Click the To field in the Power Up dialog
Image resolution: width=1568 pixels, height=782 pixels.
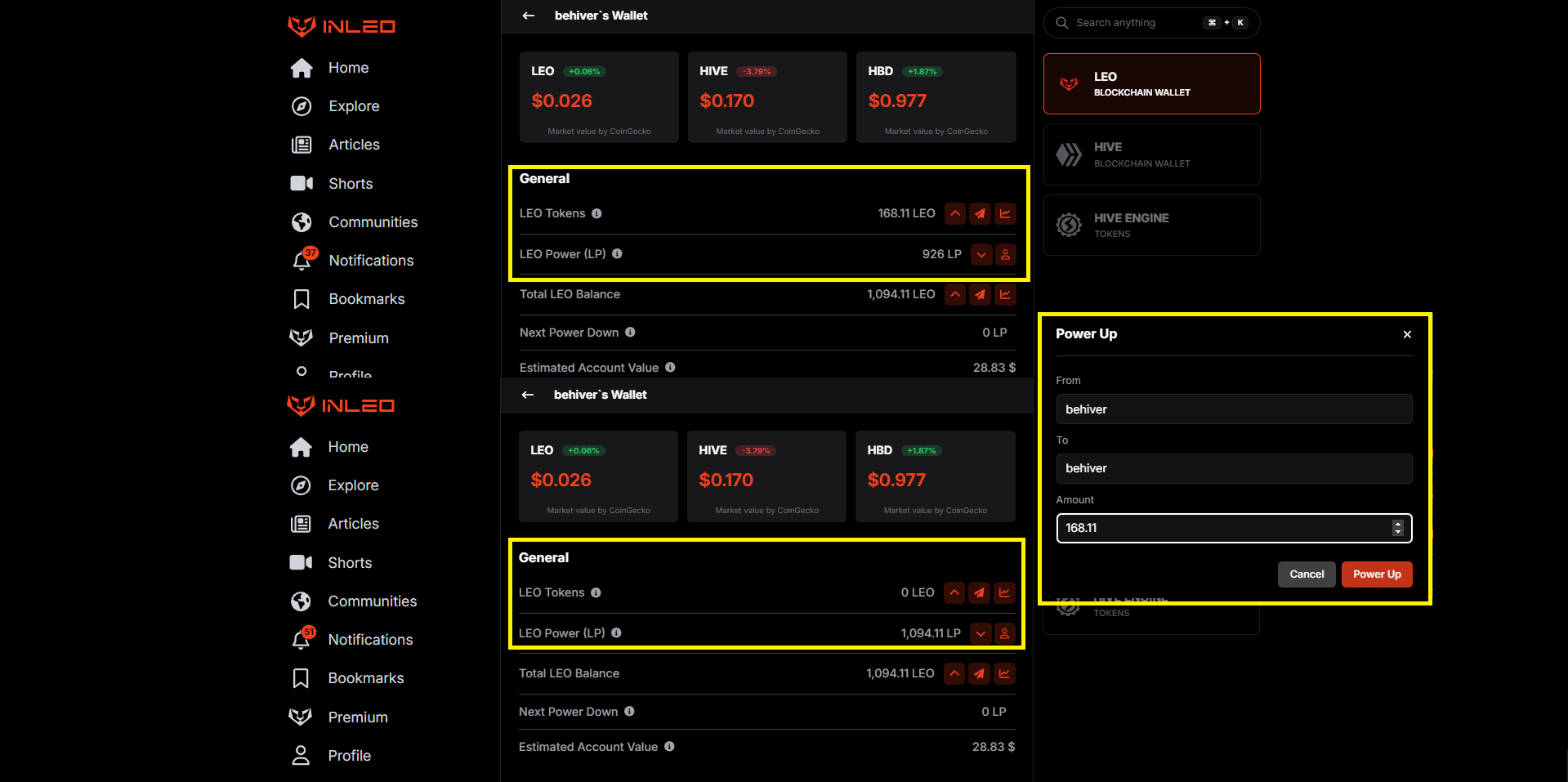click(x=1234, y=468)
